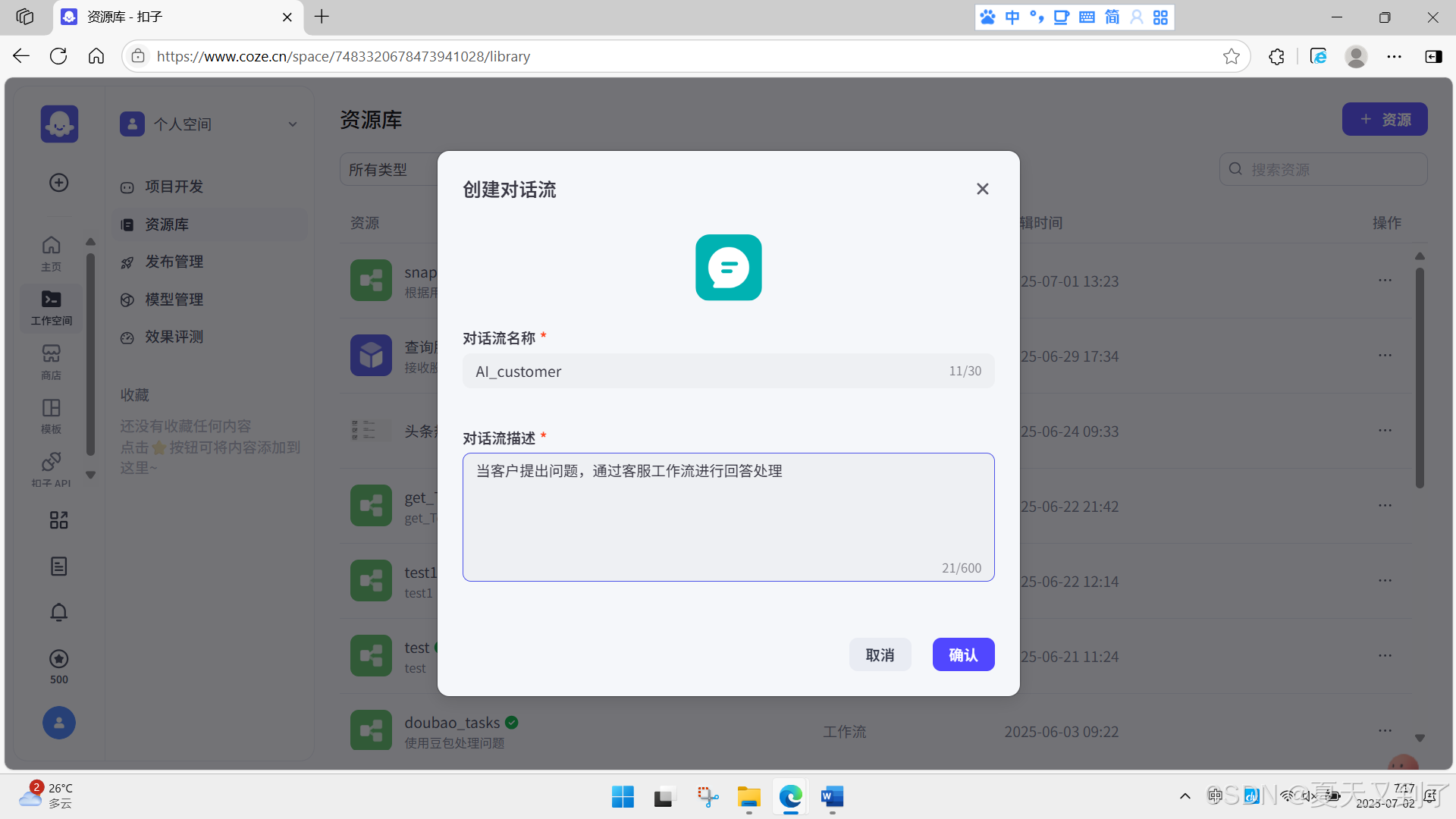Click the 确认 button
The image size is (1456, 819).
pos(963,654)
